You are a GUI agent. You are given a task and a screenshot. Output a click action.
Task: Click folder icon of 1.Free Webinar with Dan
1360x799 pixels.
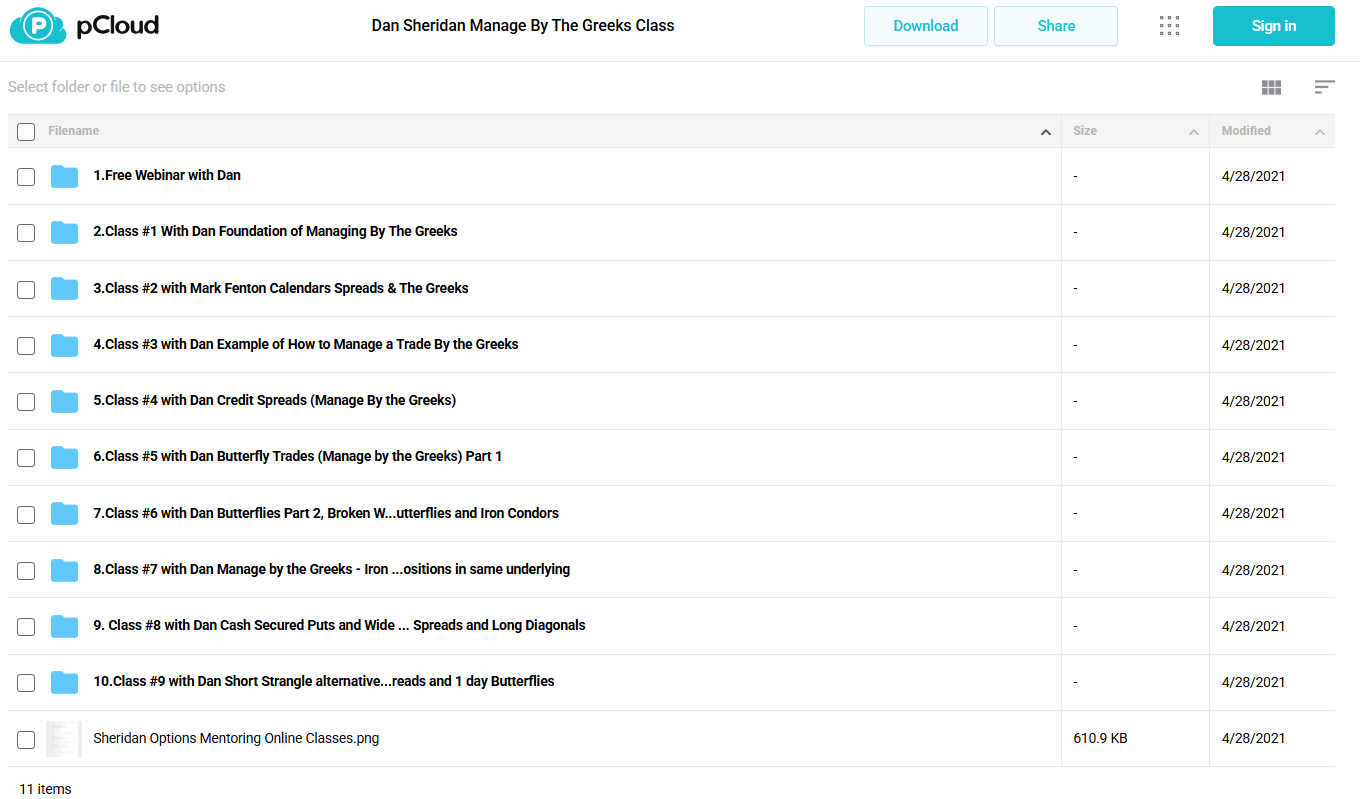coord(64,176)
